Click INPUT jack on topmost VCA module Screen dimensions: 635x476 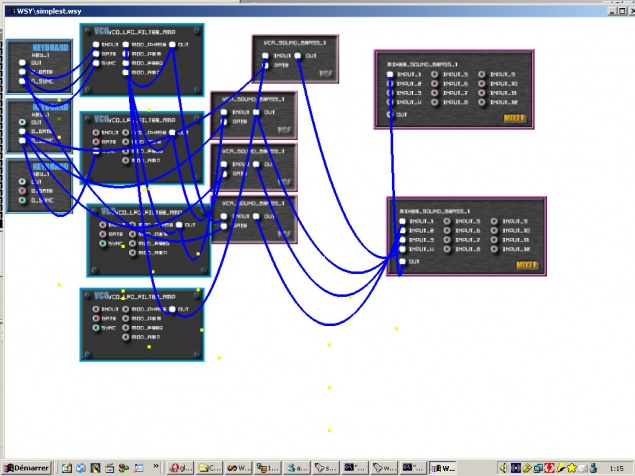pos(266,56)
